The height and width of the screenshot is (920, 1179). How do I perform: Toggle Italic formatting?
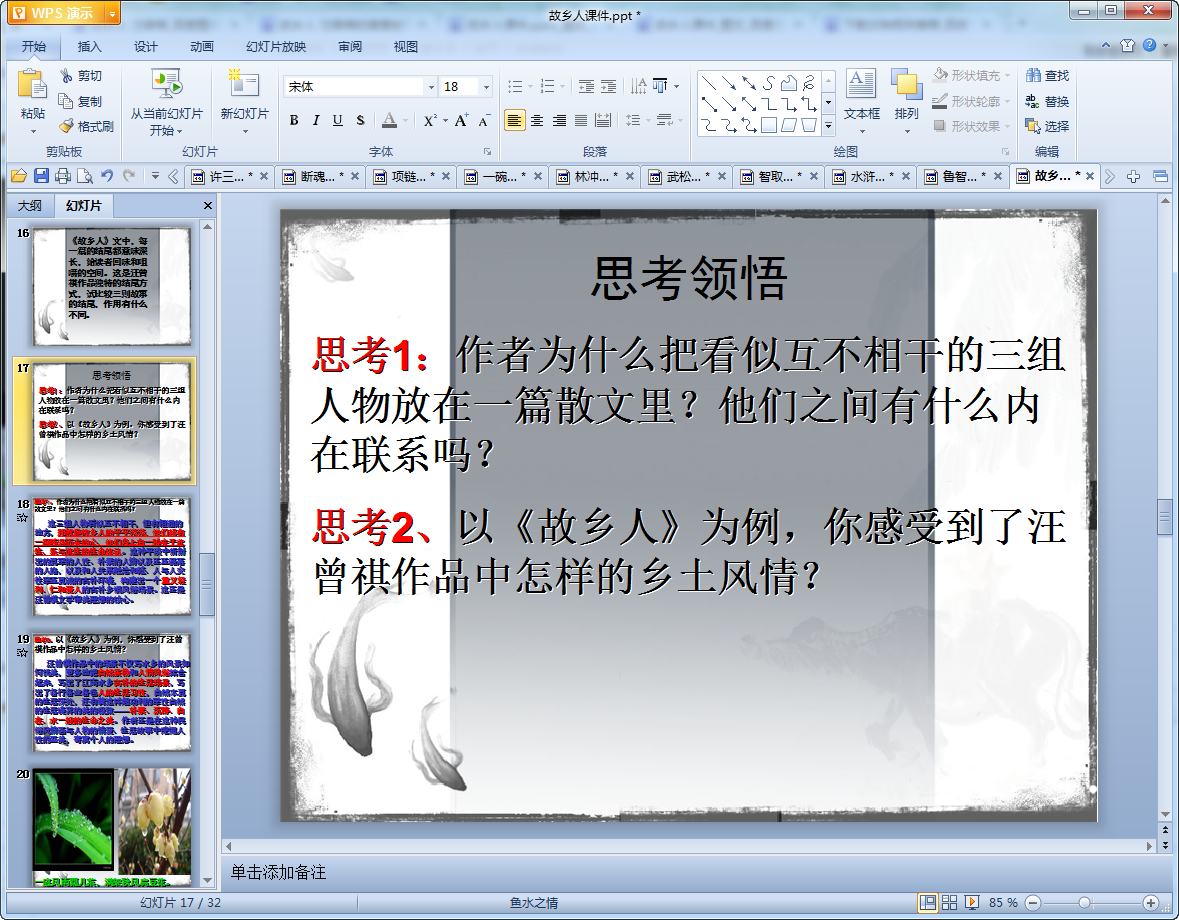coord(316,120)
